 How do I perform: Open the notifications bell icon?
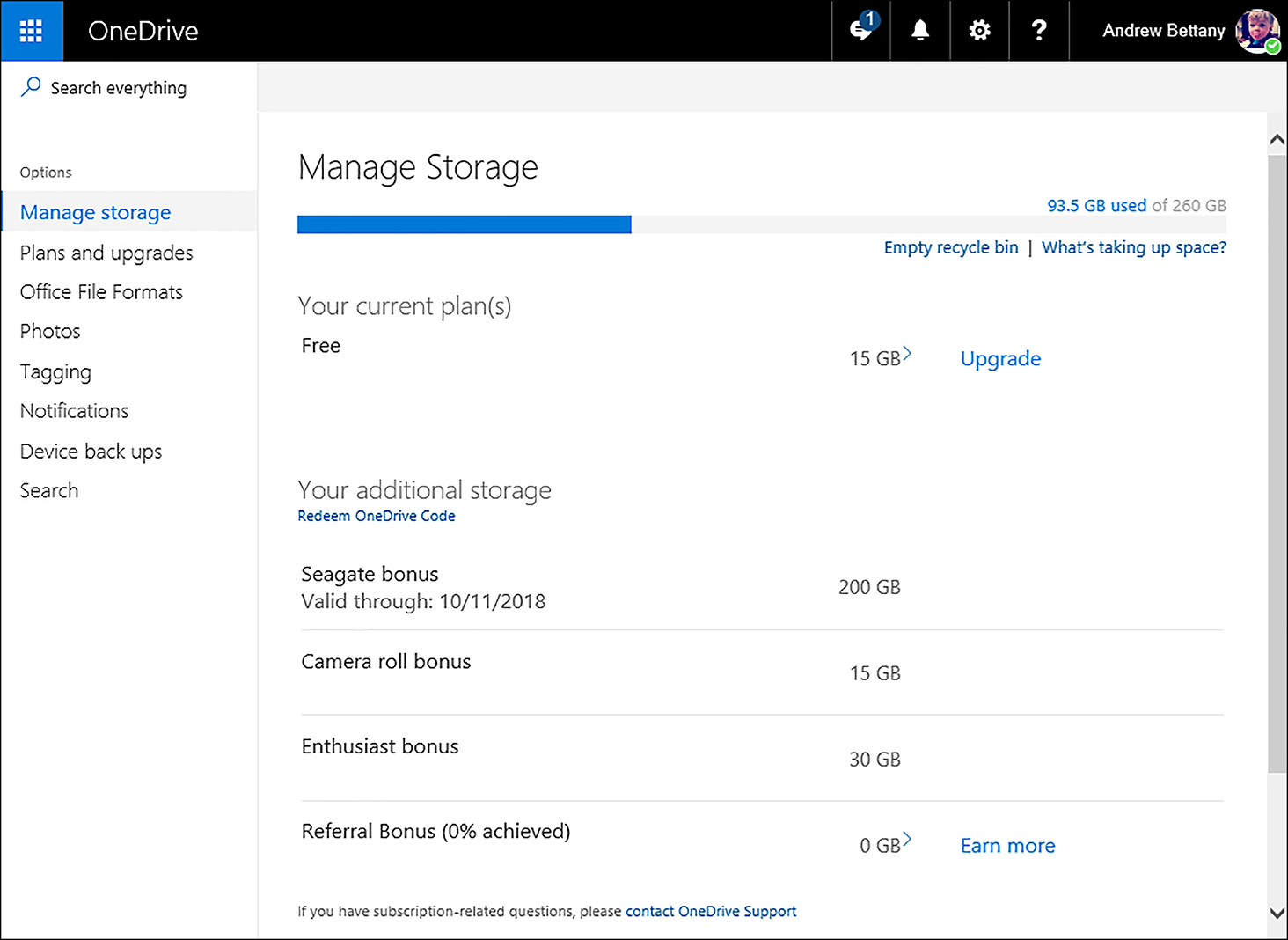920,31
